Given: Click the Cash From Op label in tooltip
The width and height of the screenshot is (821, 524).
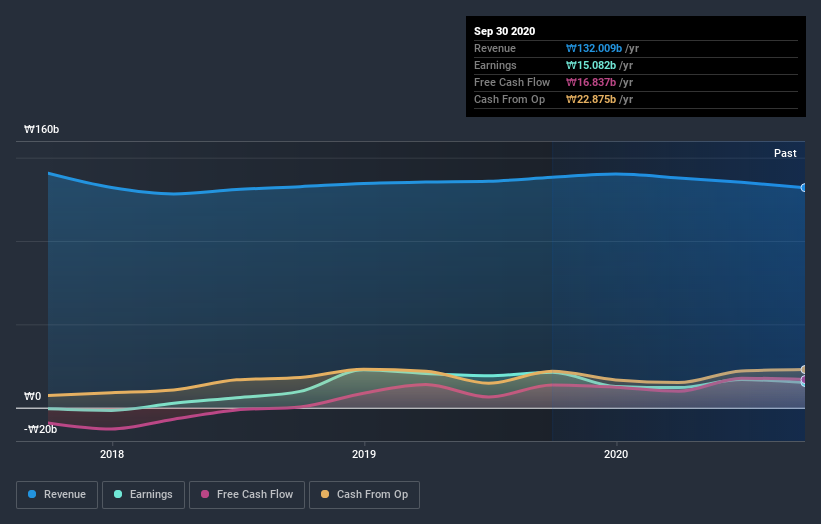Looking at the screenshot, I should (x=509, y=99).
